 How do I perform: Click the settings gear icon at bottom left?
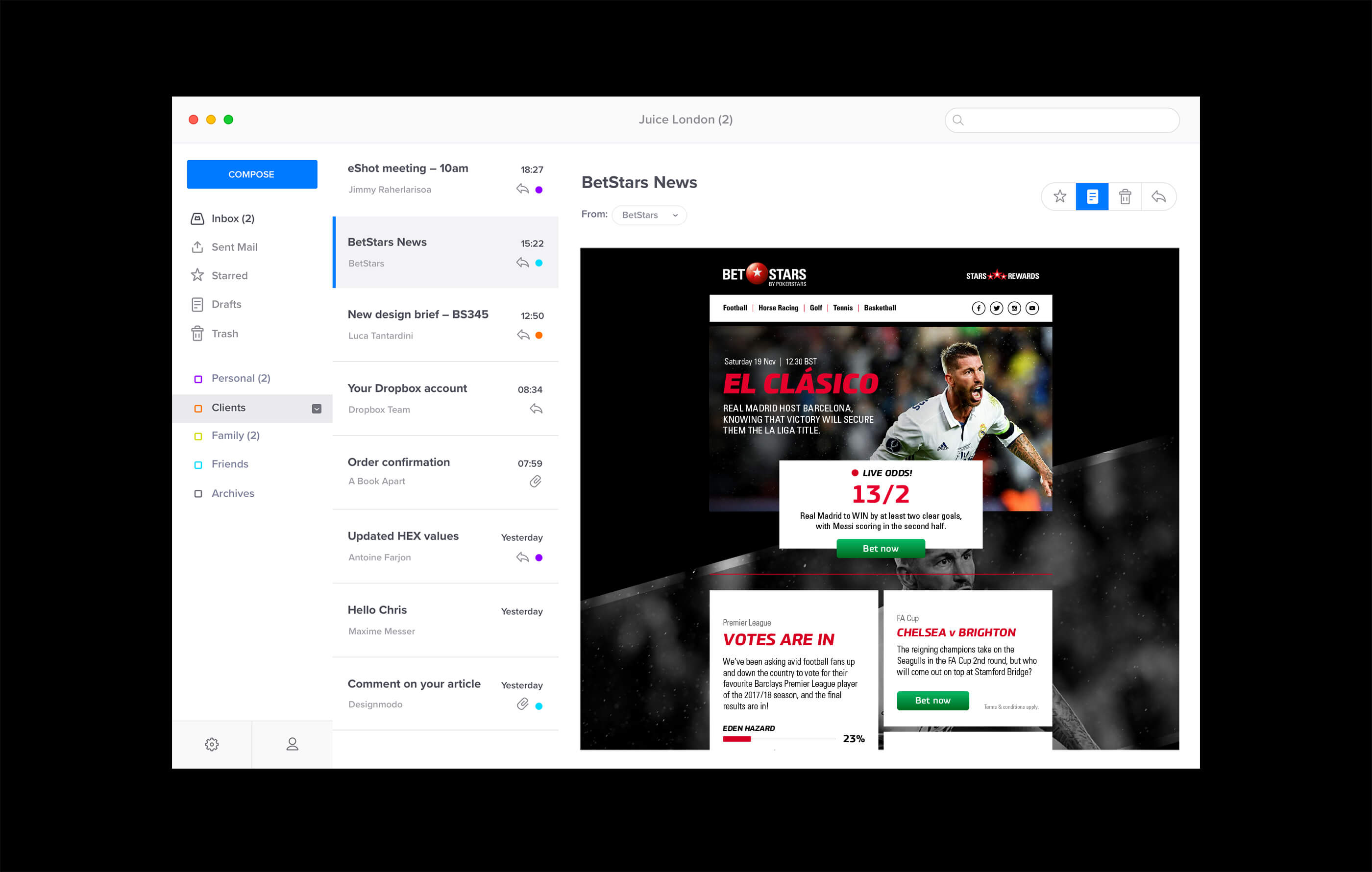click(x=212, y=744)
